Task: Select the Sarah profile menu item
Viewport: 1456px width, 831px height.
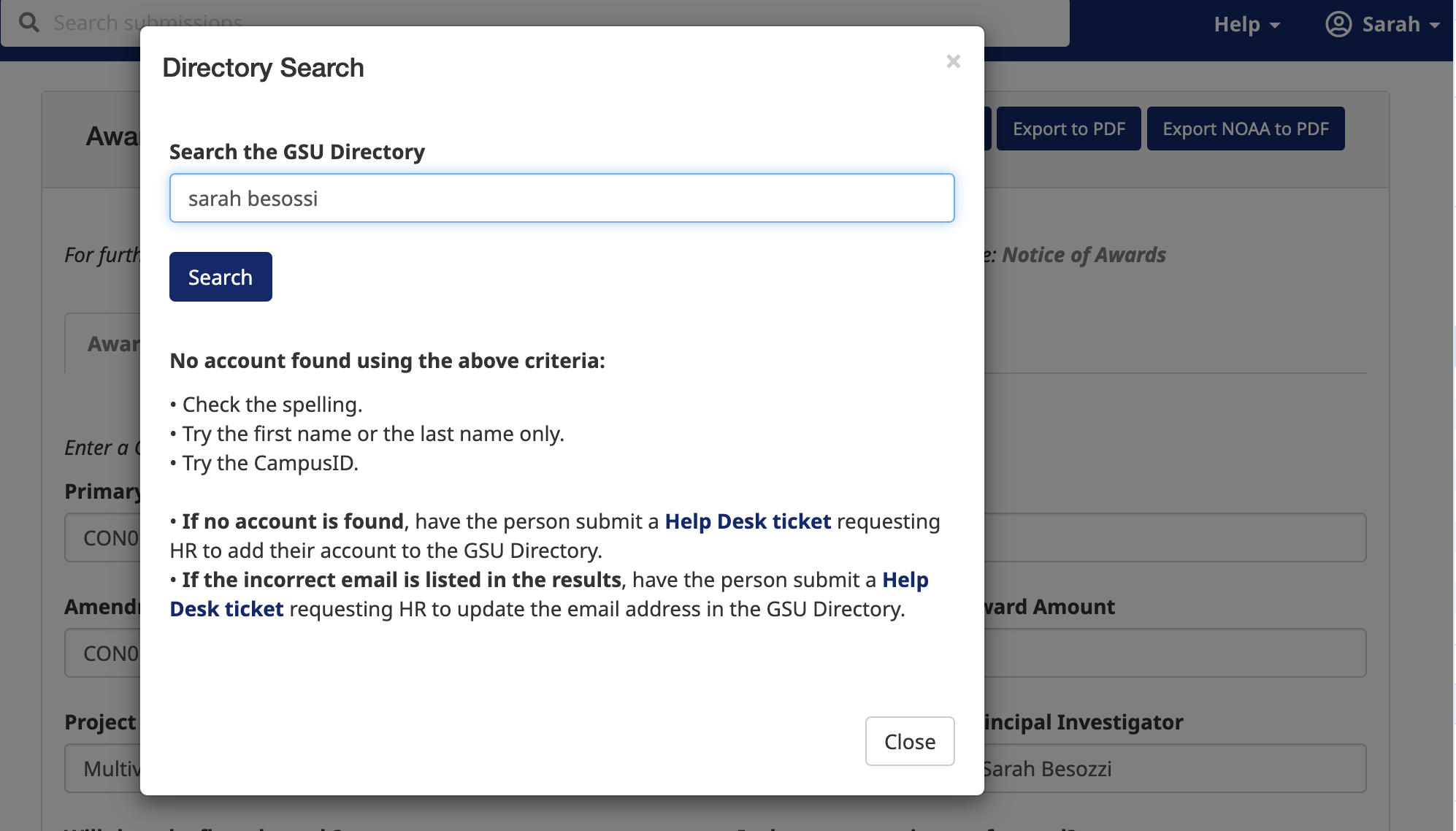Action: (1390, 23)
